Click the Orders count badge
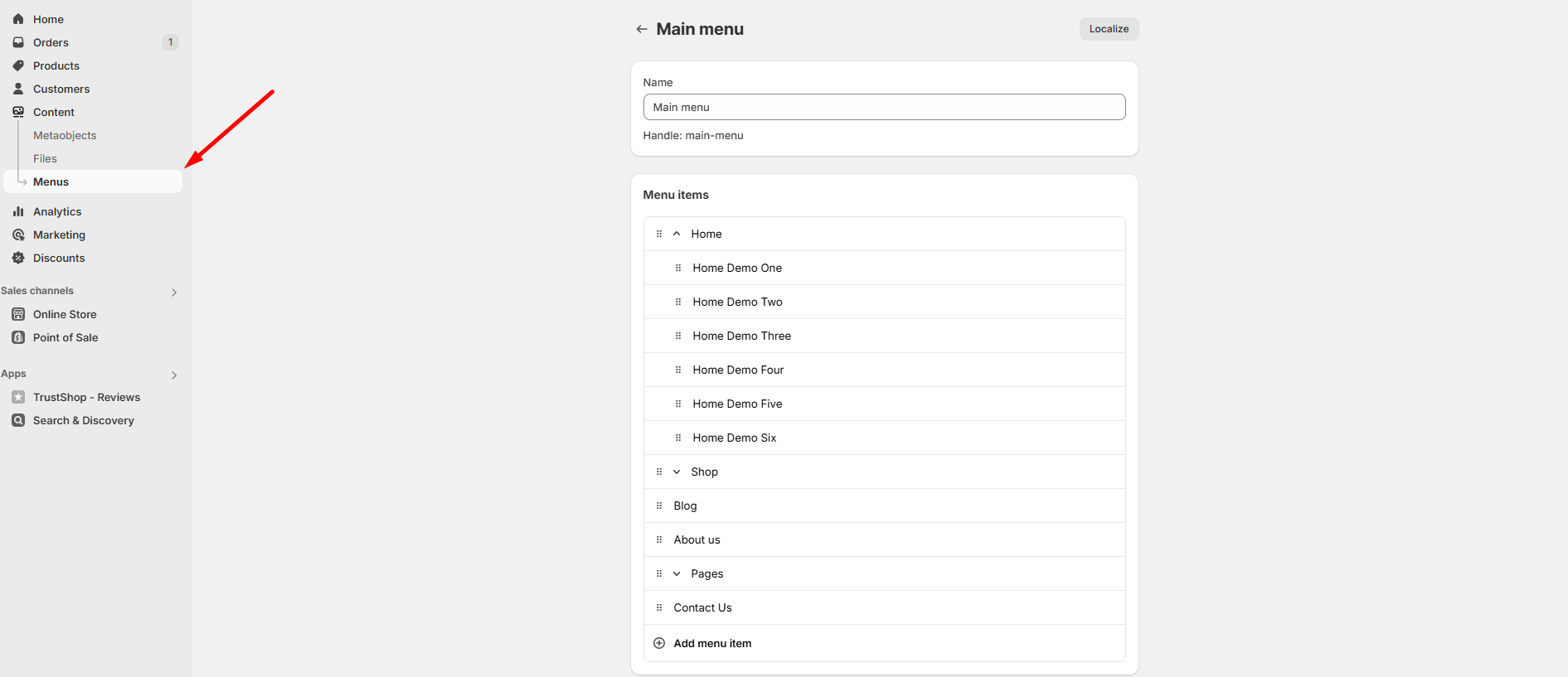1568x677 pixels. (x=171, y=42)
